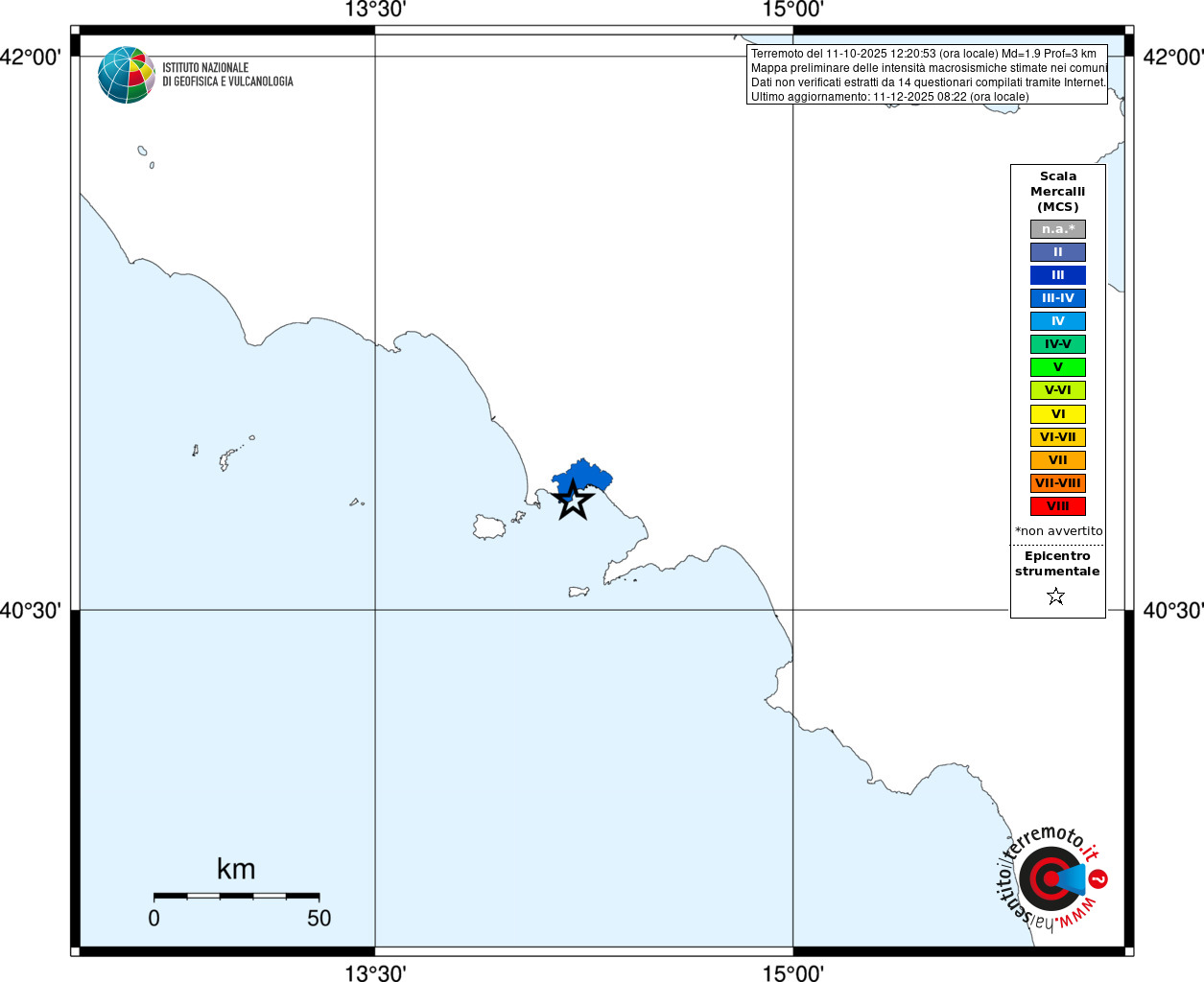Viewport: 1204px width, 982px height.
Task: Click the 'Ultimo aggiornamento' info line
Action: (x=889, y=97)
